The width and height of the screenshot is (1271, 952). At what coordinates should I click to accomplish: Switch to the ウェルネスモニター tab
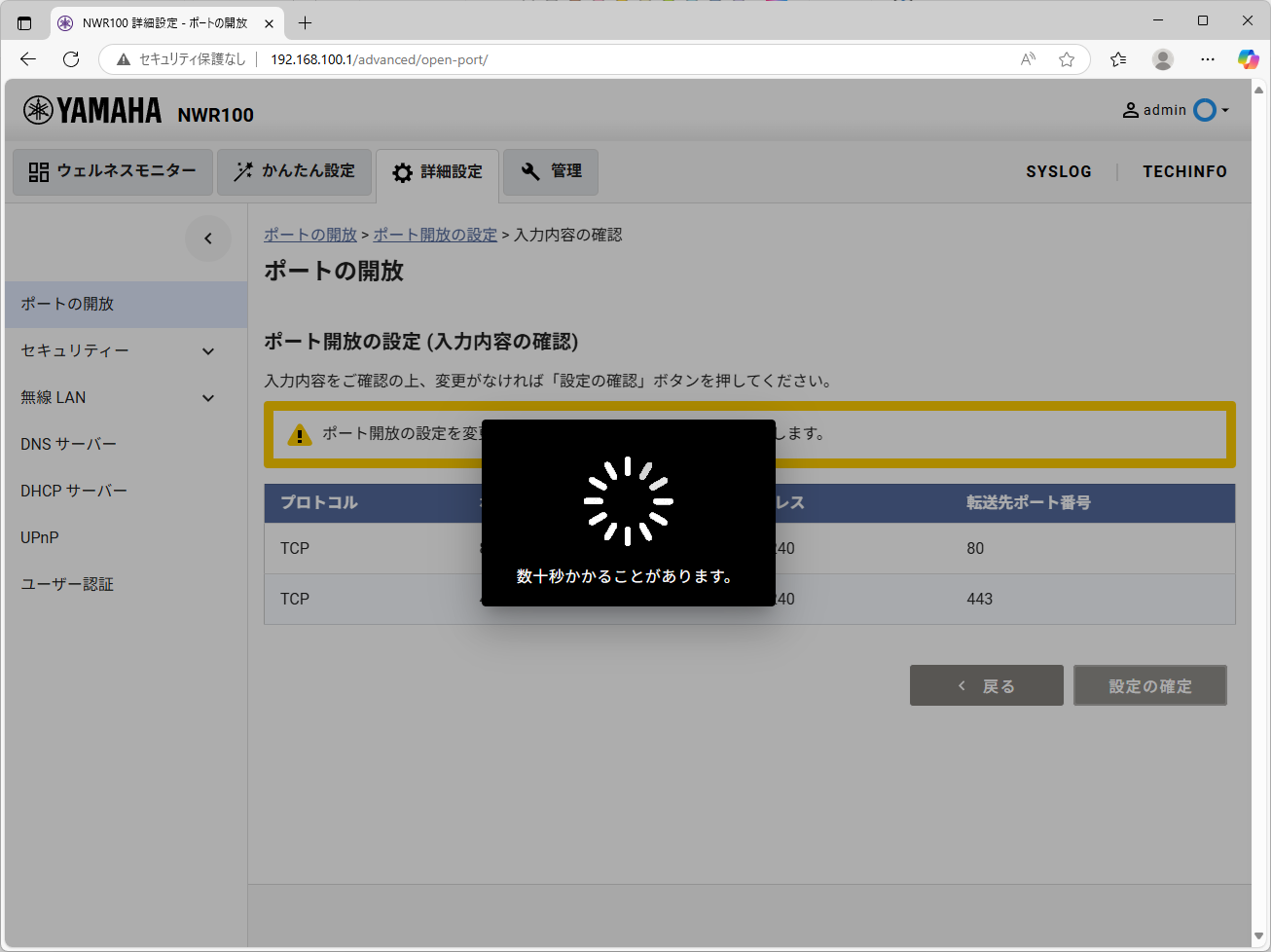[x=113, y=171]
